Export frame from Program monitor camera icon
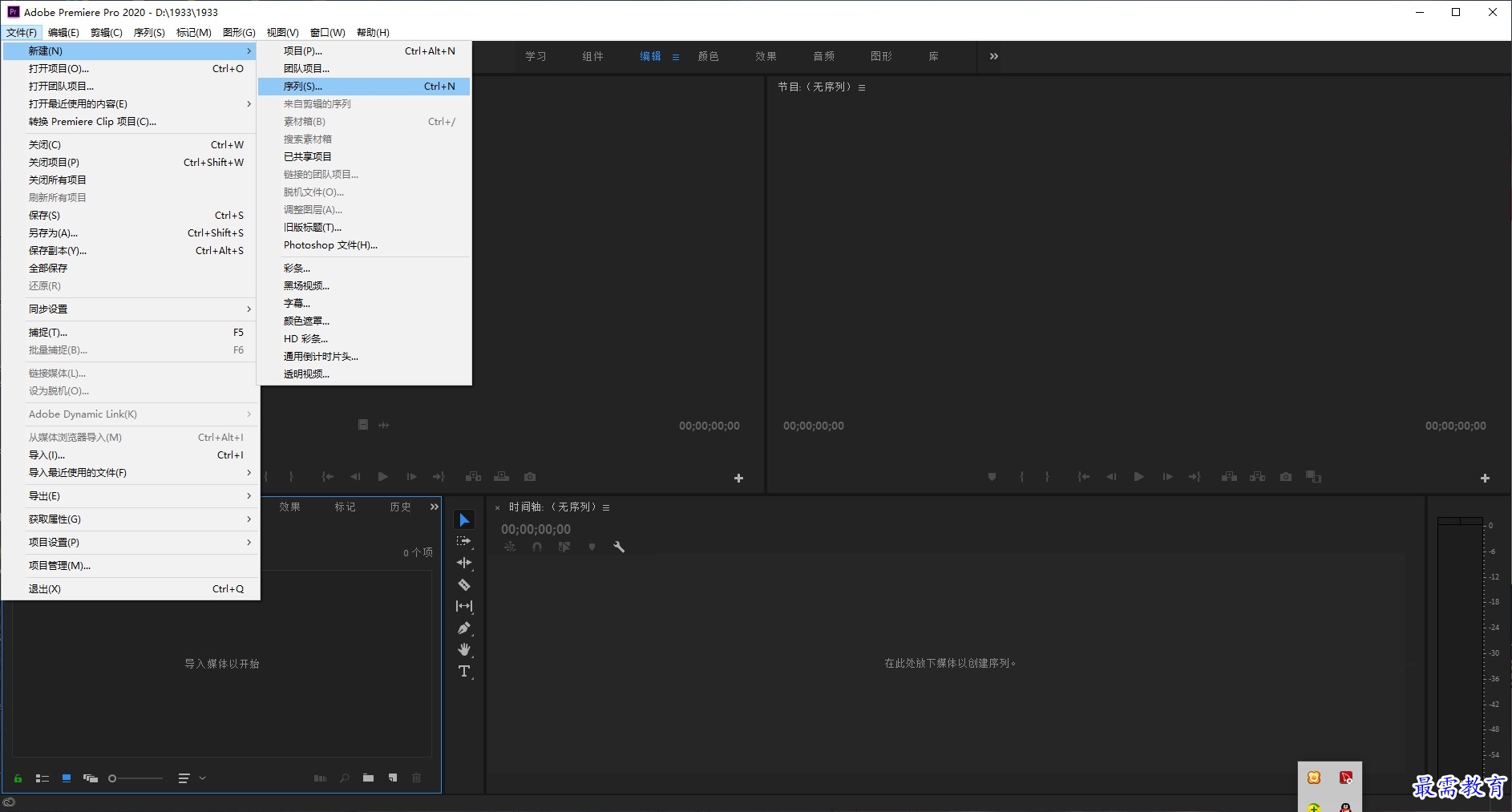Image resolution: width=1512 pixels, height=812 pixels. (x=1286, y=477)
